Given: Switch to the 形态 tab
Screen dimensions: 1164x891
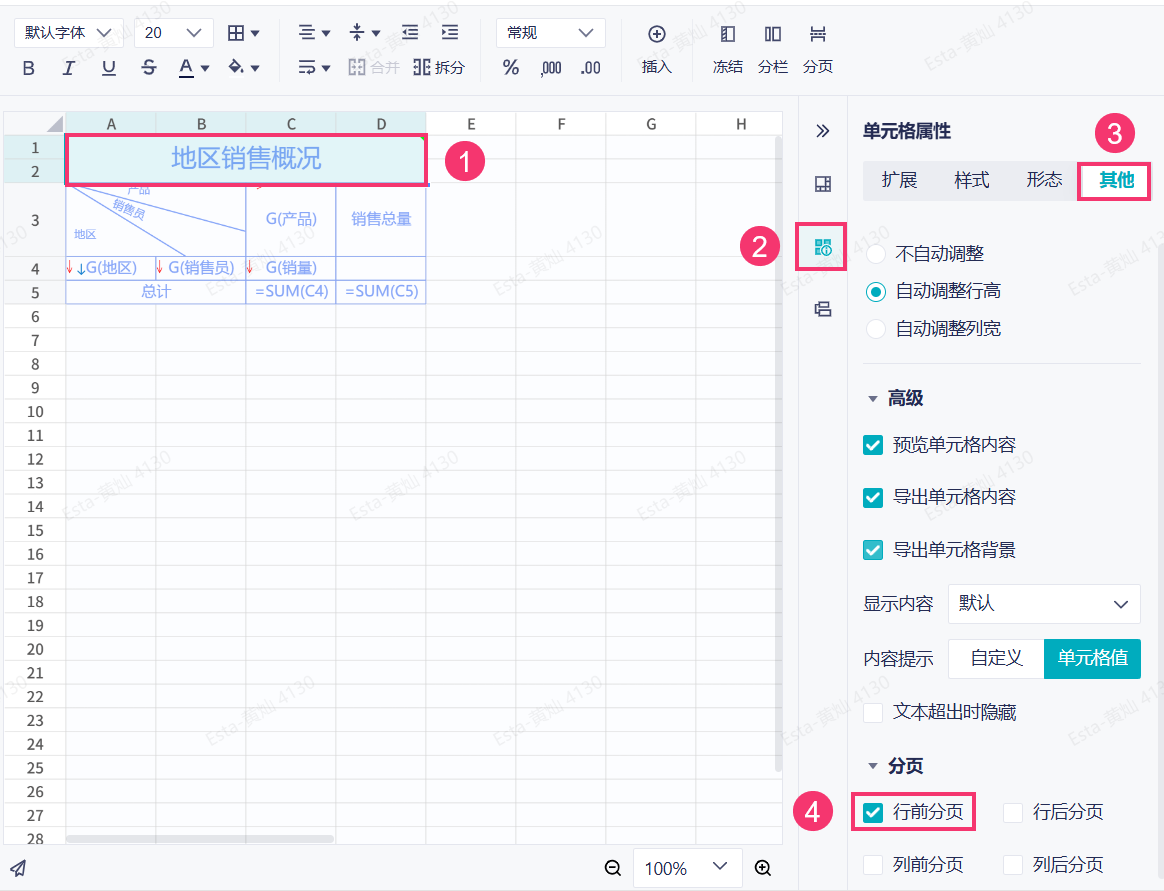Looking at the screenshot, I should [x=1044, y=180].
